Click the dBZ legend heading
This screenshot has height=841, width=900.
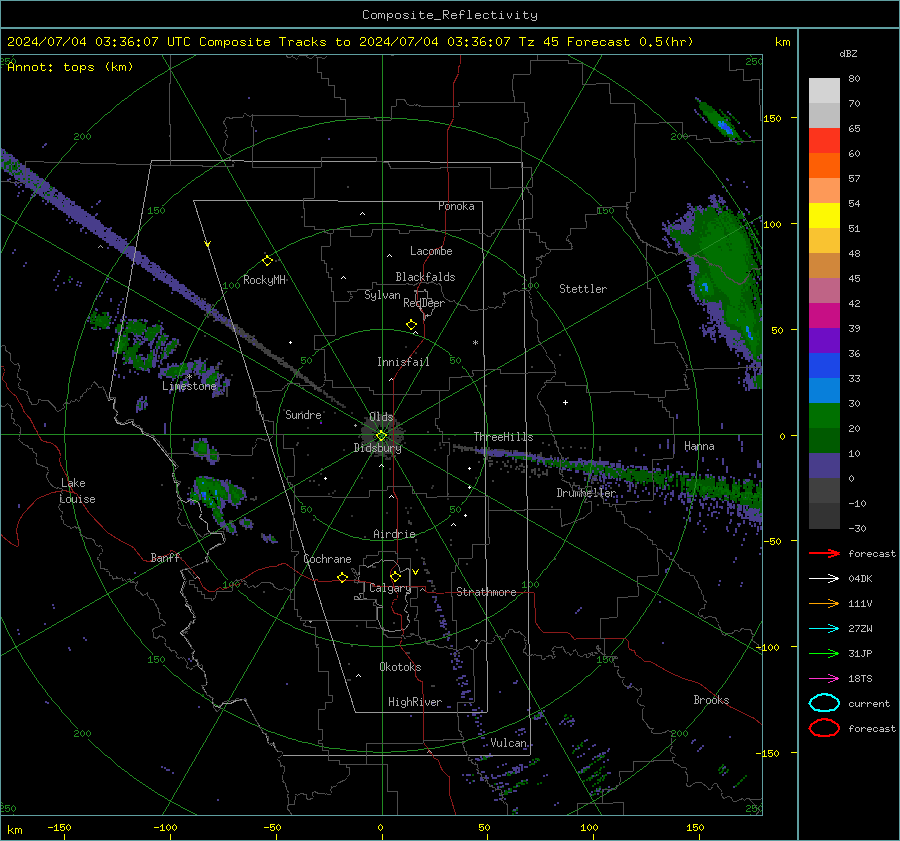click(848, 54)
